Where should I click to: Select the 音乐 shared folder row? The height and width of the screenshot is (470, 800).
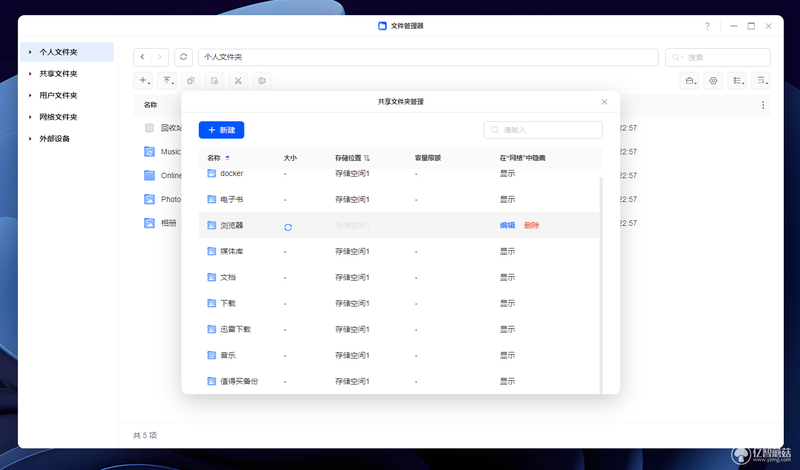398,356
